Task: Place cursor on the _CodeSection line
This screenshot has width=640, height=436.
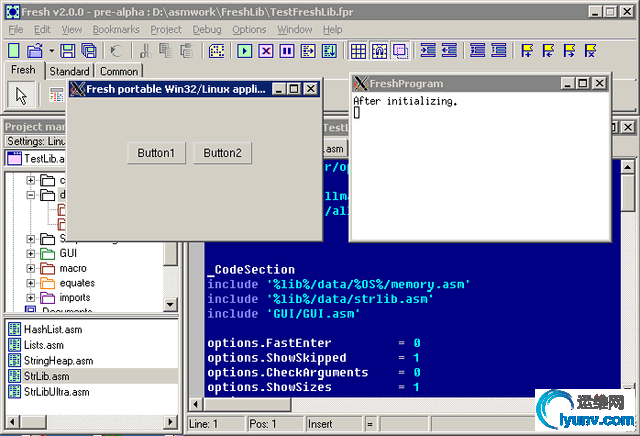Action: tap(251, 269)
